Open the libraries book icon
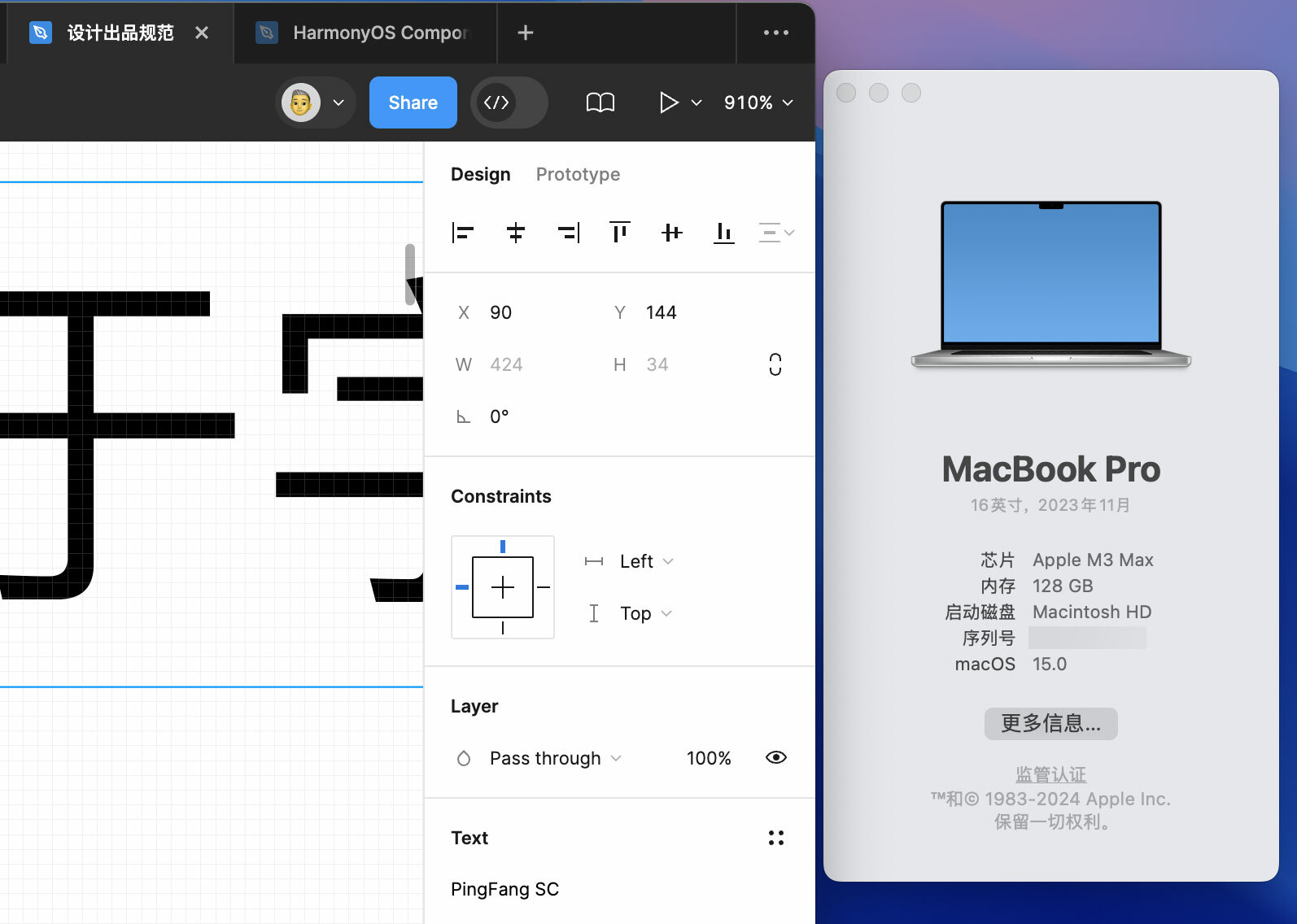The width and height of the screenshot is (1297, 924). tap(600, 102)
